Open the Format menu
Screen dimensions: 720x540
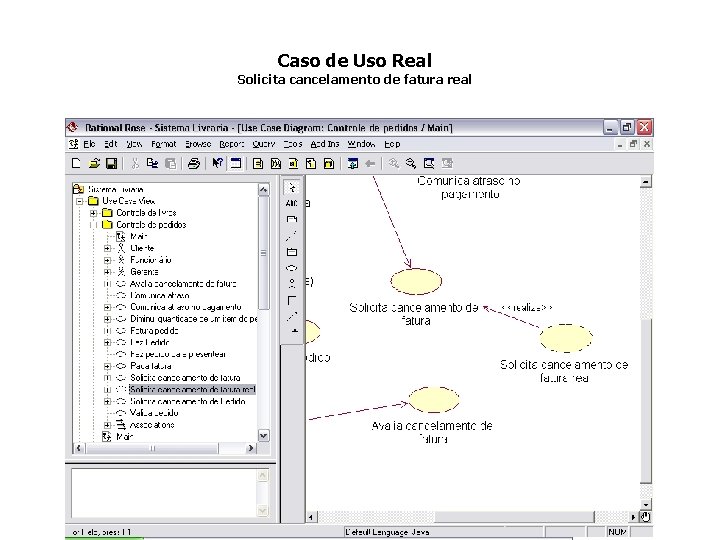(164, 144)
